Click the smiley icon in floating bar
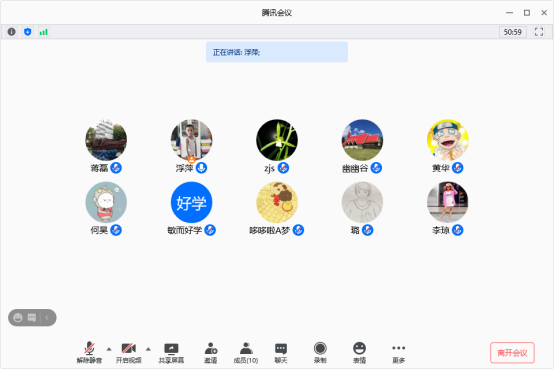This screenshot has width=554, height=370. (18, 318)
